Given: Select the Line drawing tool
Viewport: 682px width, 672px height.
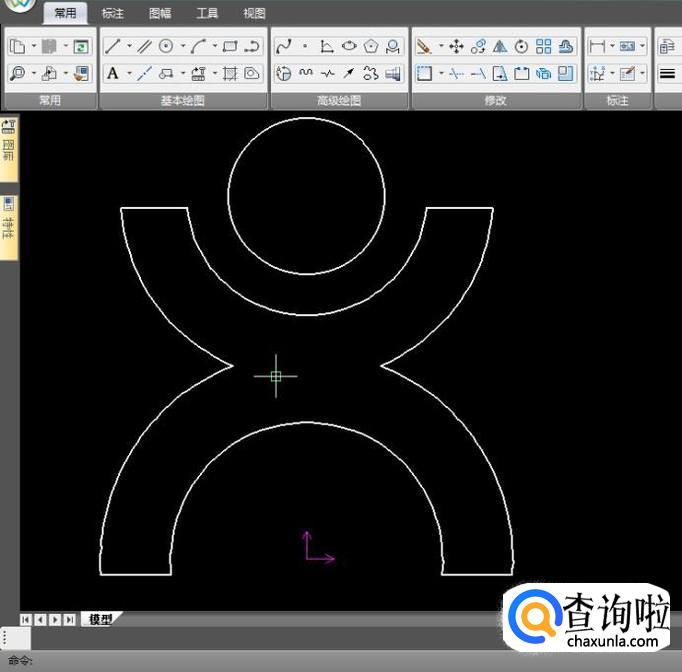Looking at the screenshot, I should pos(113,46).
